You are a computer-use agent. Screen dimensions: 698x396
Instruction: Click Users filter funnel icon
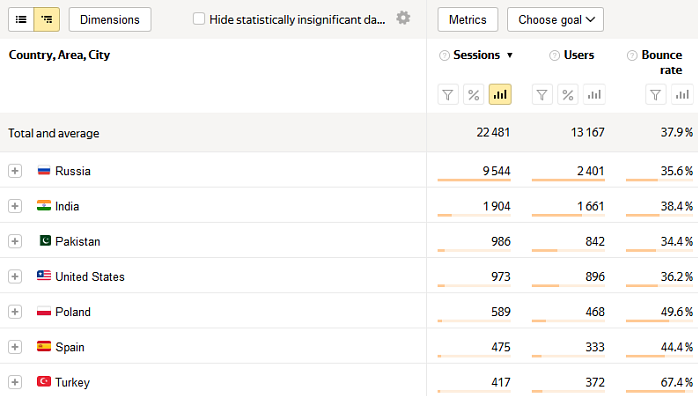[542, 95]
